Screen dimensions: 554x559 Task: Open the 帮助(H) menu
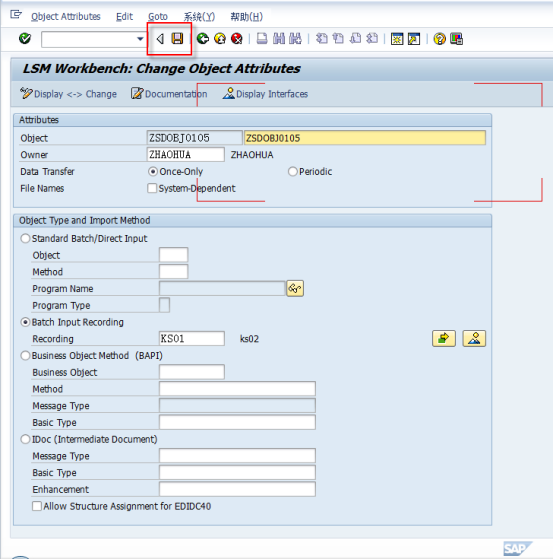(246, 16)
